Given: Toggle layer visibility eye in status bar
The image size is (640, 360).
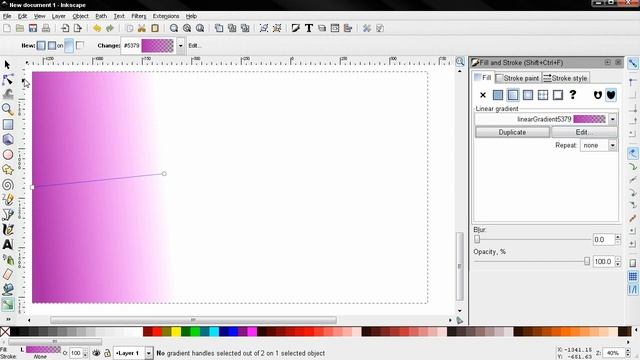Looking at the screenshot, I should pyautogui.click(x=96, y=353).
